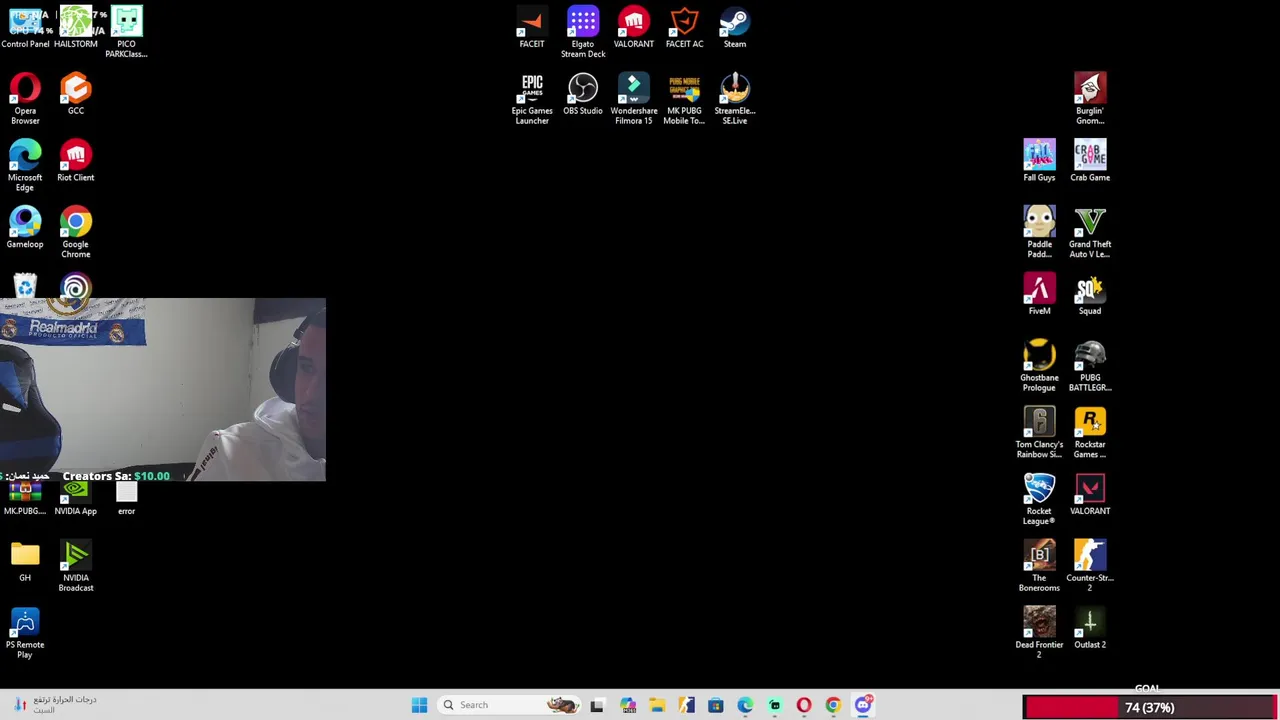Image resolution: width=1280 pixels, height=720 pixels.
Task: Open Microsoft 365 Copilot taskbar icon
Action: tap(627, 705)
